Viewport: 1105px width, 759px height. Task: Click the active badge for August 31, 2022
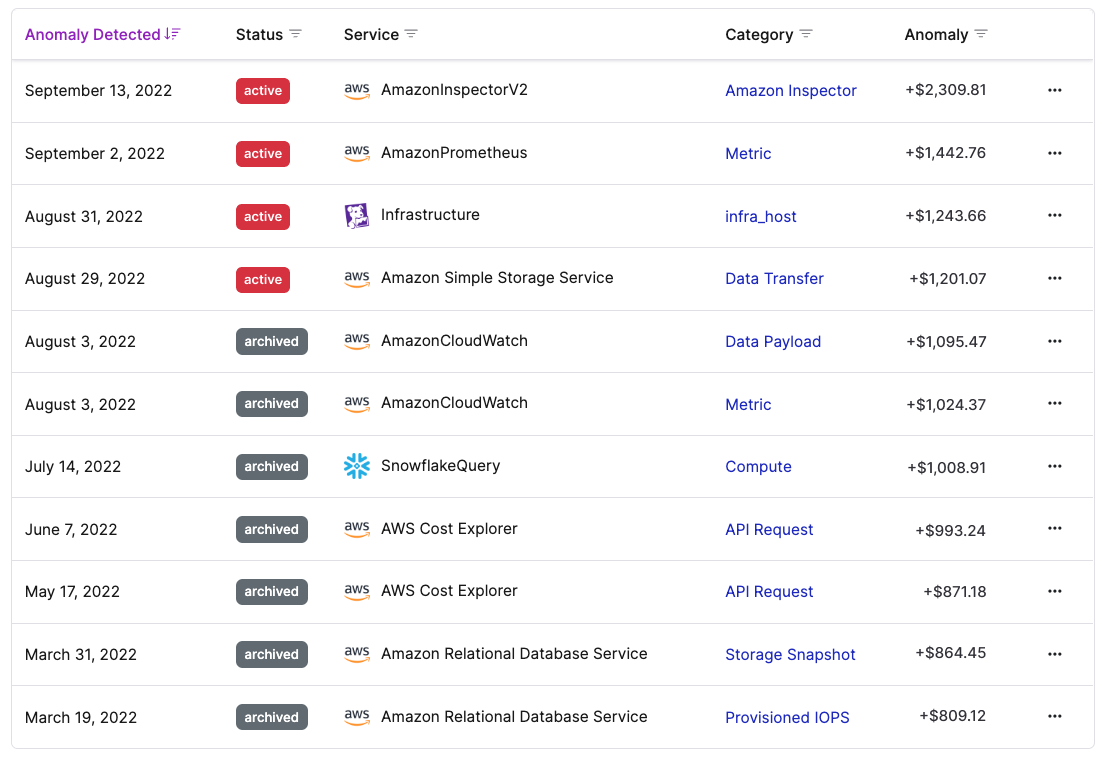click(x=263, y=216)
